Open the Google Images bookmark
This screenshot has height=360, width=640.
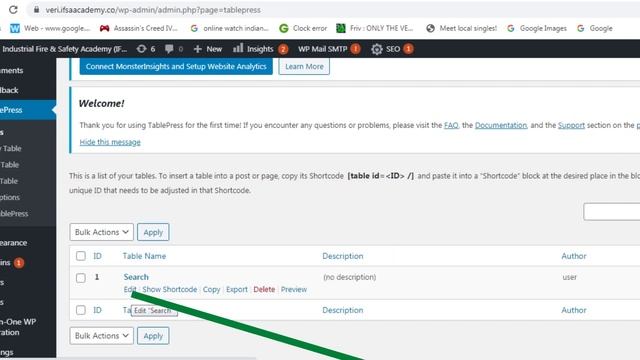(x=536, y=28)
